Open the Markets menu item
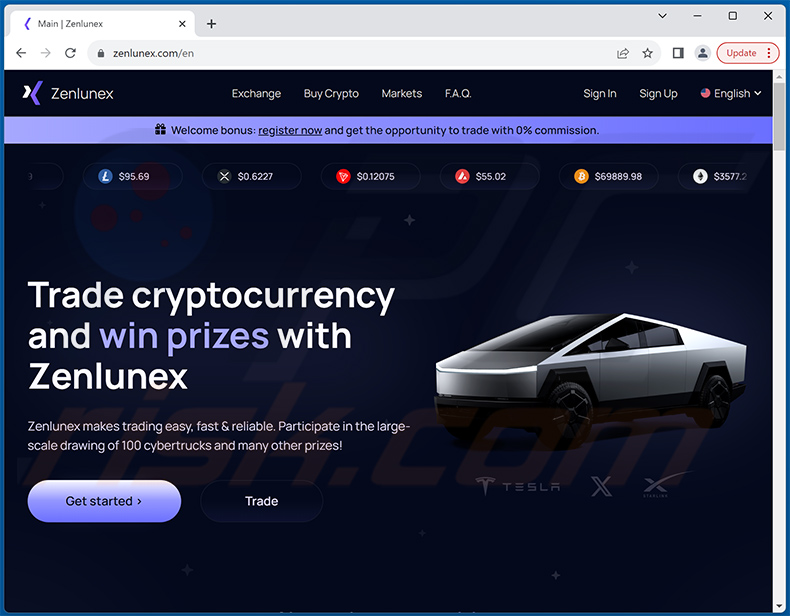This screenshot has height=616, width=790. 402,93
